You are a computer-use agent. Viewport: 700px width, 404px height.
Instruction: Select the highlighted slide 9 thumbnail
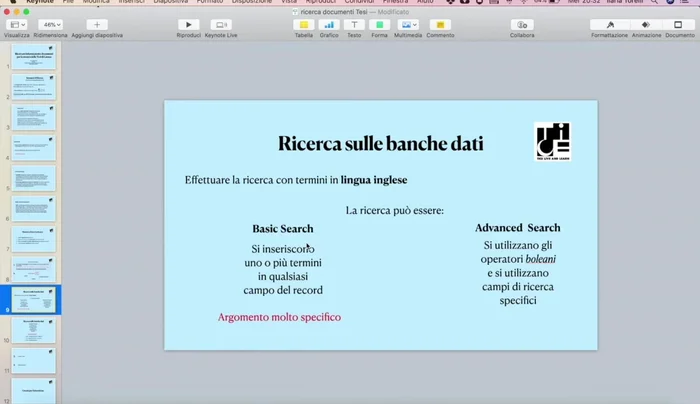(34, 300)
